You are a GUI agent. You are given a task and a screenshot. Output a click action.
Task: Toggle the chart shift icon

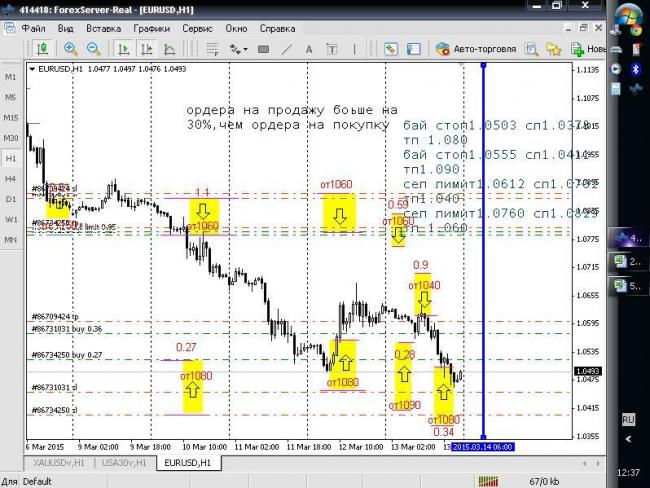click(146, 49)
